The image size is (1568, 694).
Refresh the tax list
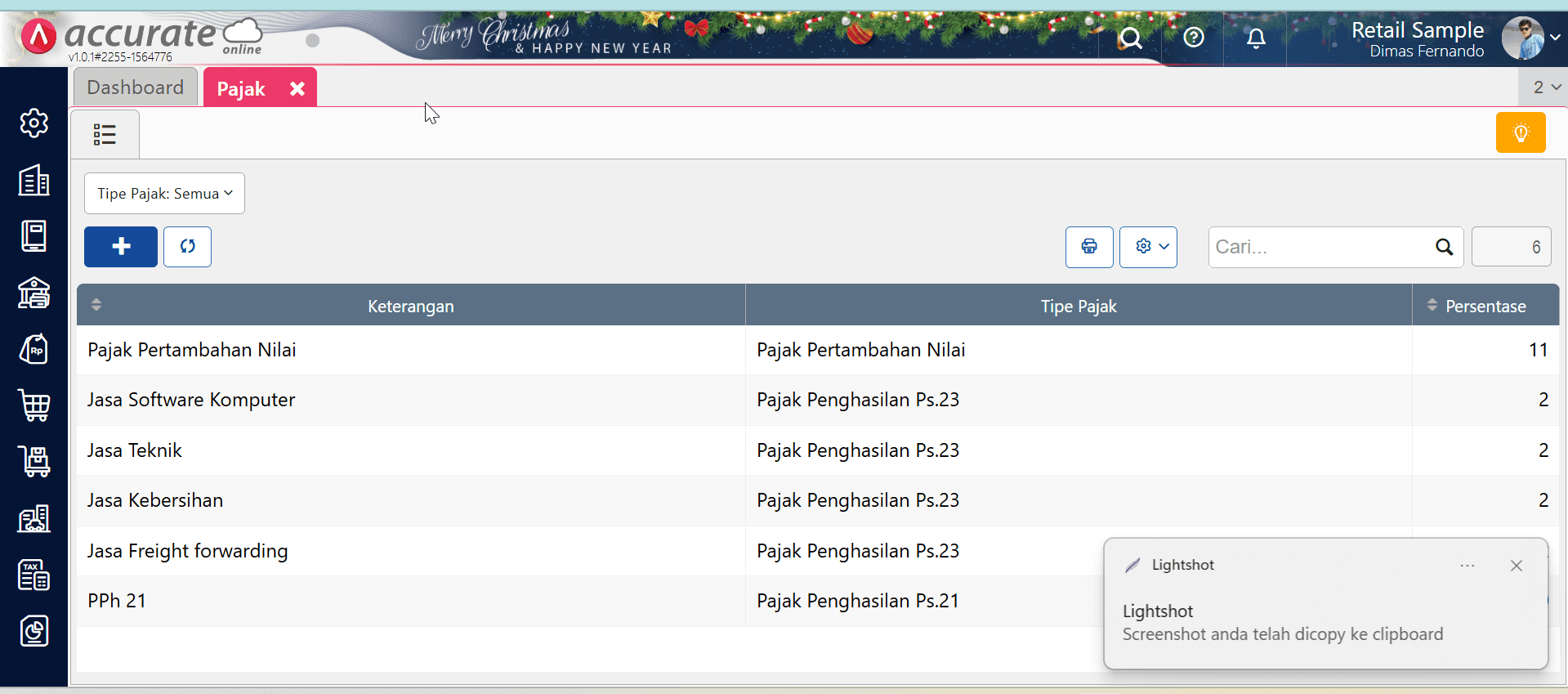pyautogui.click(x=187, y=247)
